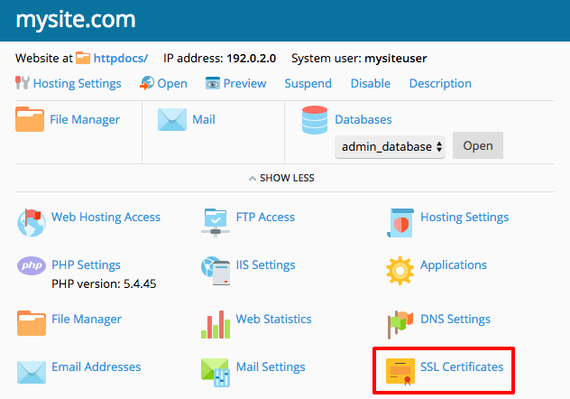This screenshot has height=399, width=570.
Task: Open the File Manager link beside Web Statistics
Action: (x=87, y=319)
